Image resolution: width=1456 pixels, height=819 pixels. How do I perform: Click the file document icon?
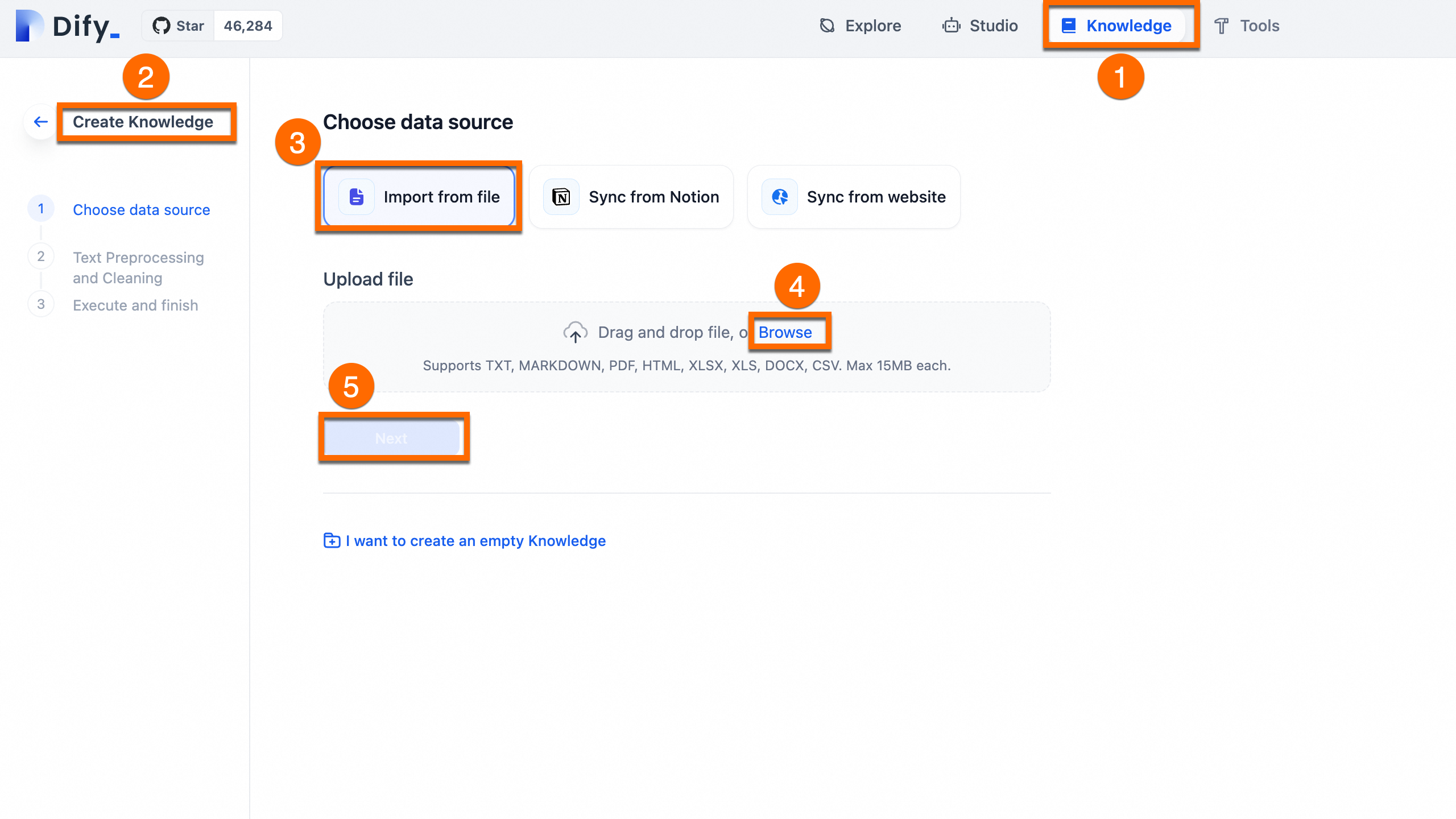tap(357, 197)
